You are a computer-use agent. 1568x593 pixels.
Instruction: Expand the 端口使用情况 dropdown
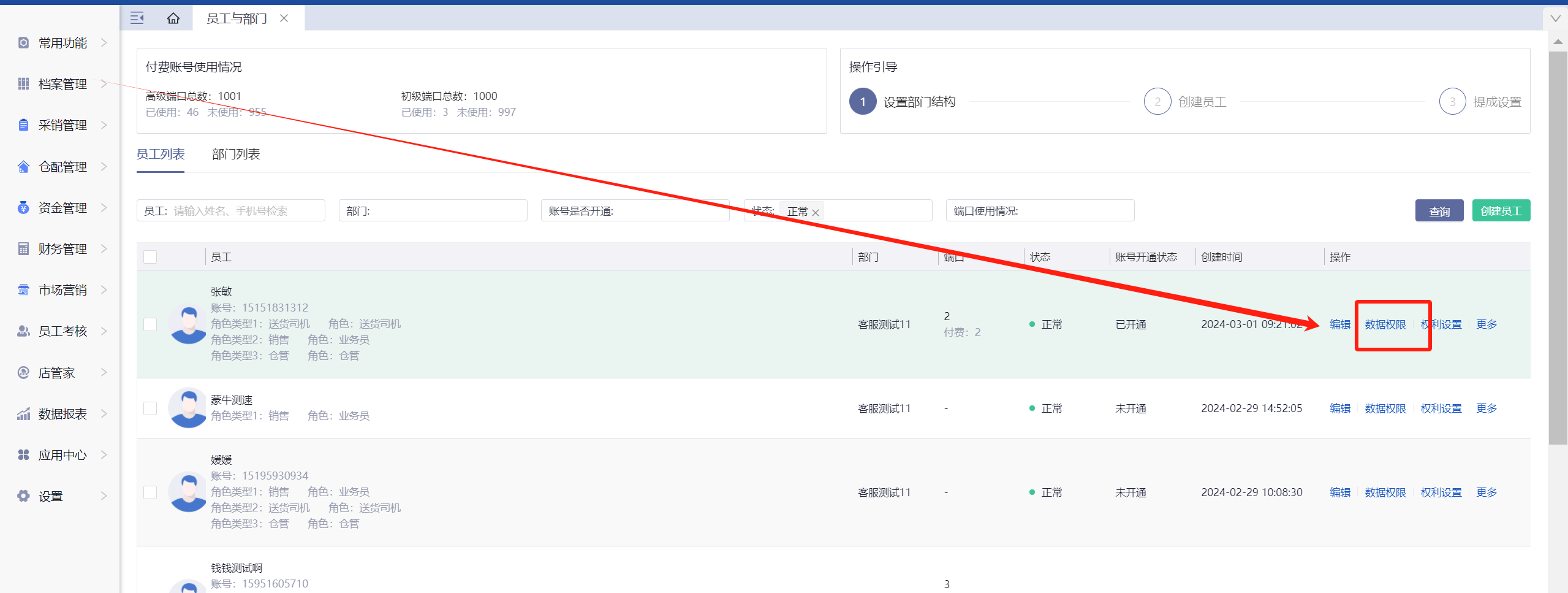pyautogui.click(x=1040, y=211)
